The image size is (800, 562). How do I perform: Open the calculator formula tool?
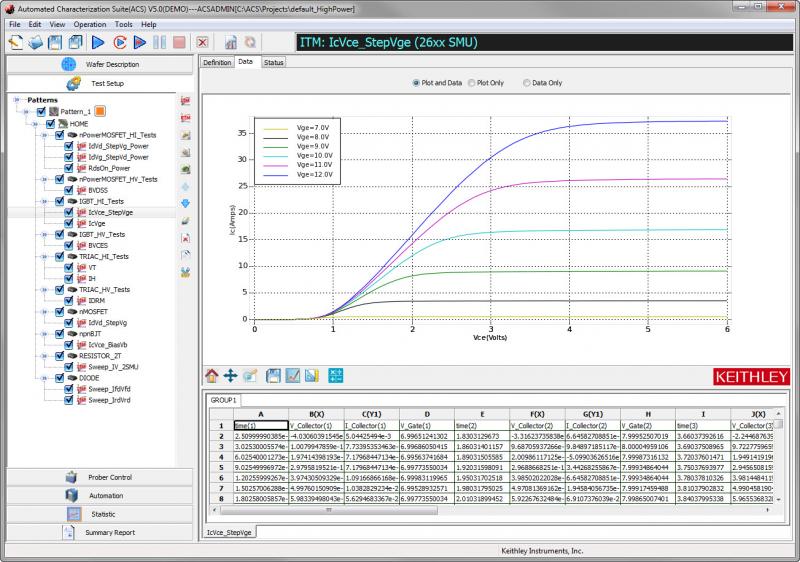[336, 375]
